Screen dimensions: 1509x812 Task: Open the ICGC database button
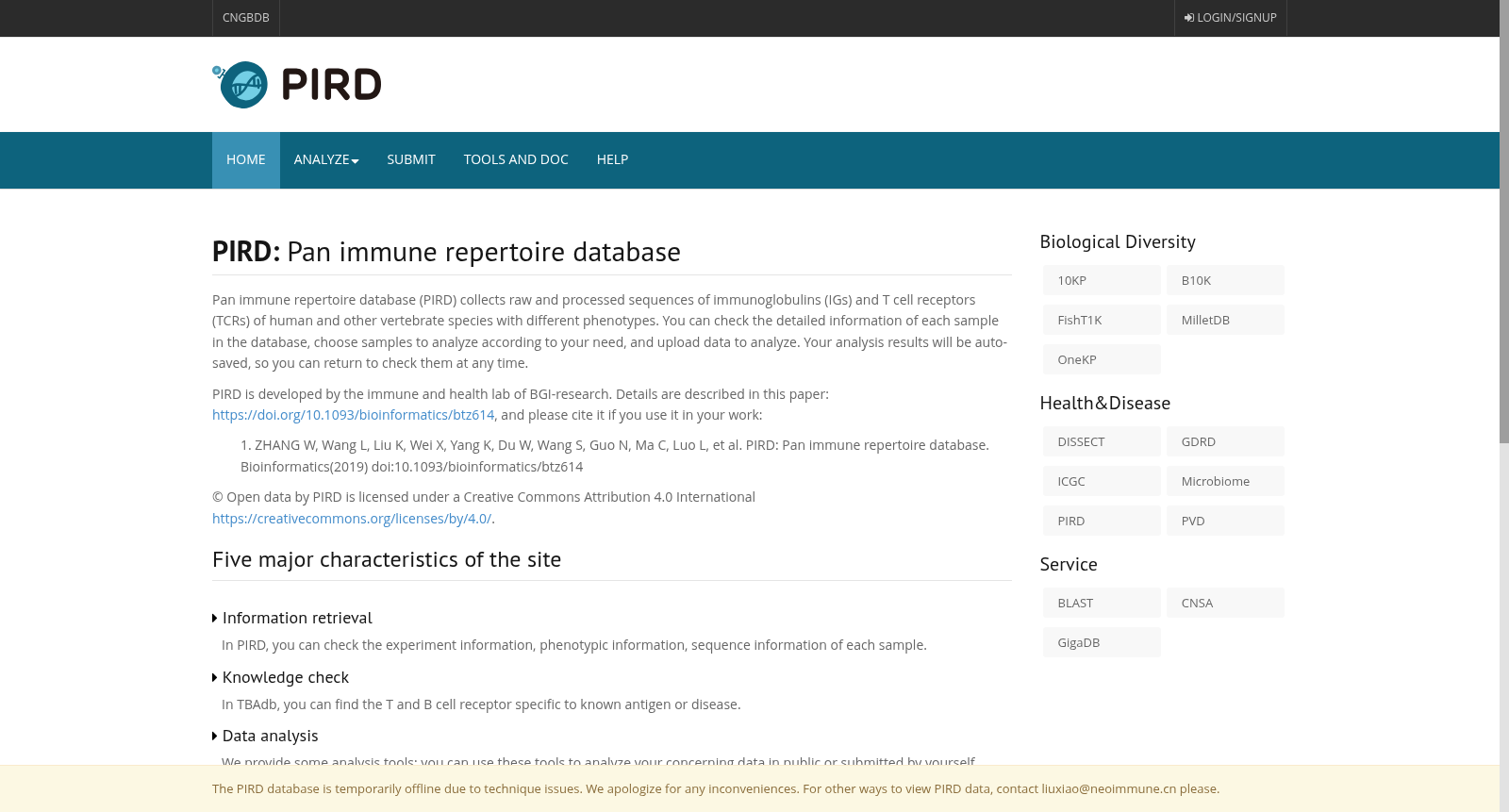point(1102,481)
